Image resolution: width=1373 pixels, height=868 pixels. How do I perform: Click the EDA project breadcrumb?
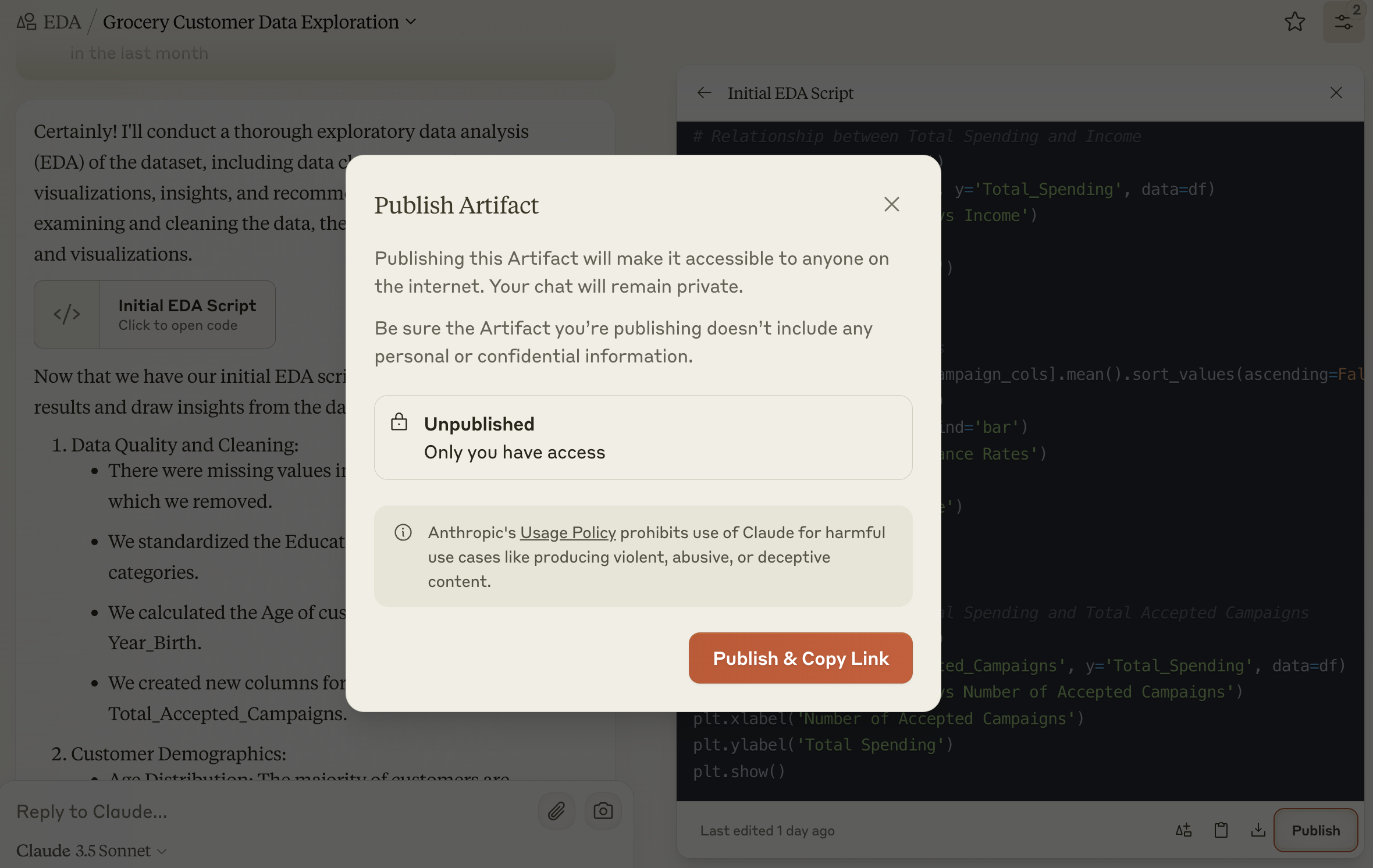[62, 22]
